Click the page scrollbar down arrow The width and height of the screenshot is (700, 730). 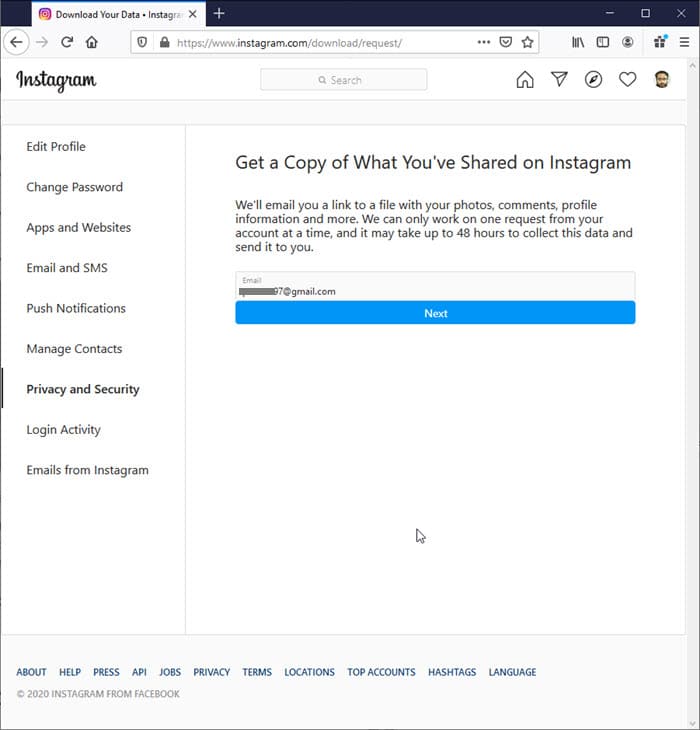pyautogui.click(x=692, y=723)
